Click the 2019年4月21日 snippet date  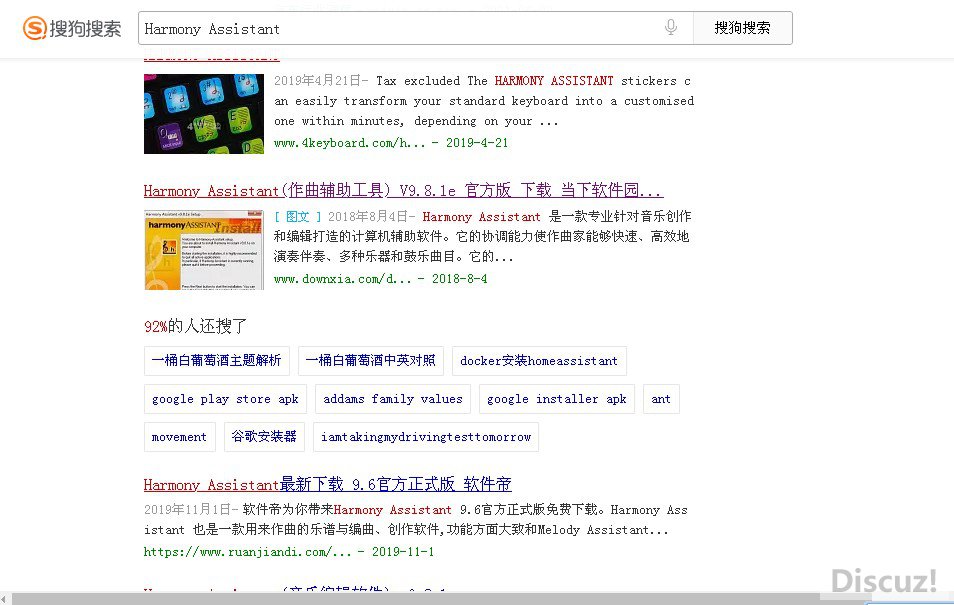pos(318,81)
